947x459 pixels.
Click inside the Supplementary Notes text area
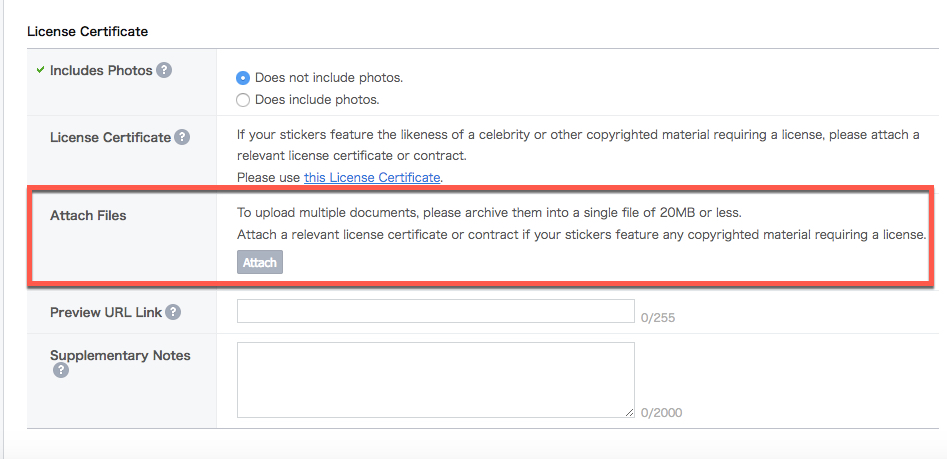coord(435,379)
